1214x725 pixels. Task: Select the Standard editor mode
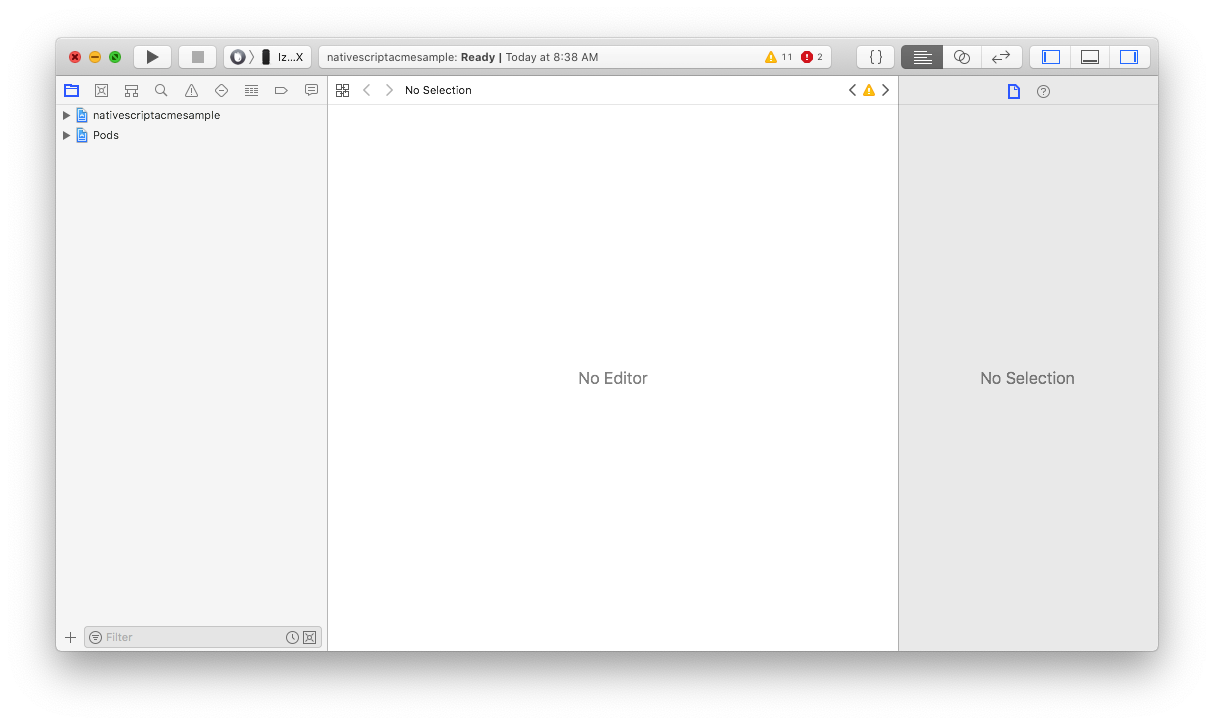point(921,57)
